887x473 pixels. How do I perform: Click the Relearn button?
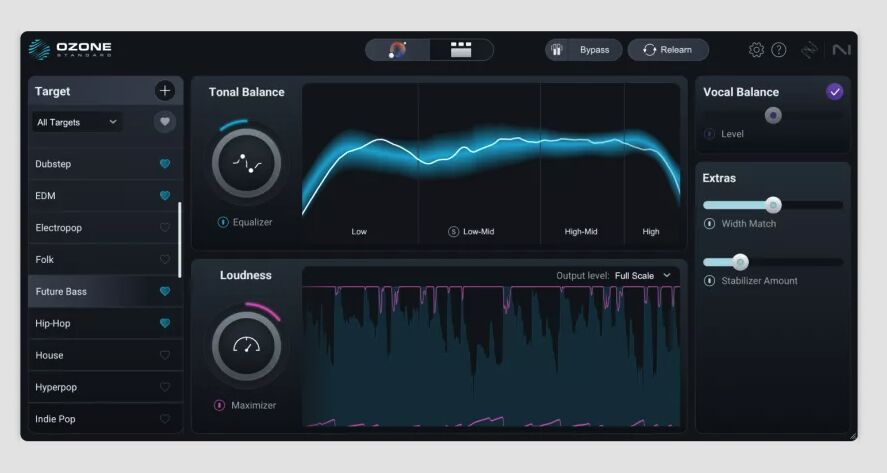(x=668, y=50)
